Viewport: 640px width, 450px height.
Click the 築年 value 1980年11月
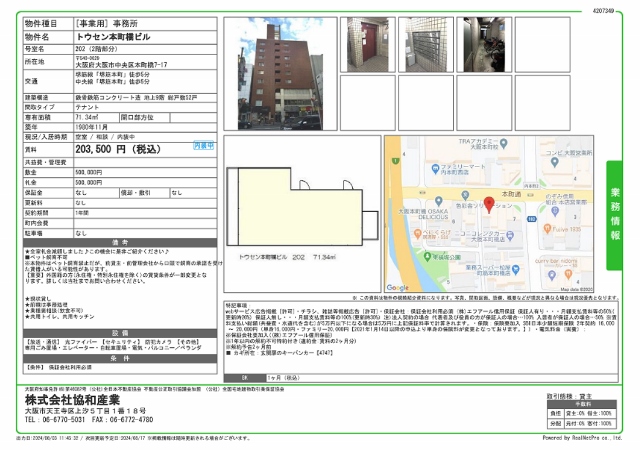[x=91, y=127]
